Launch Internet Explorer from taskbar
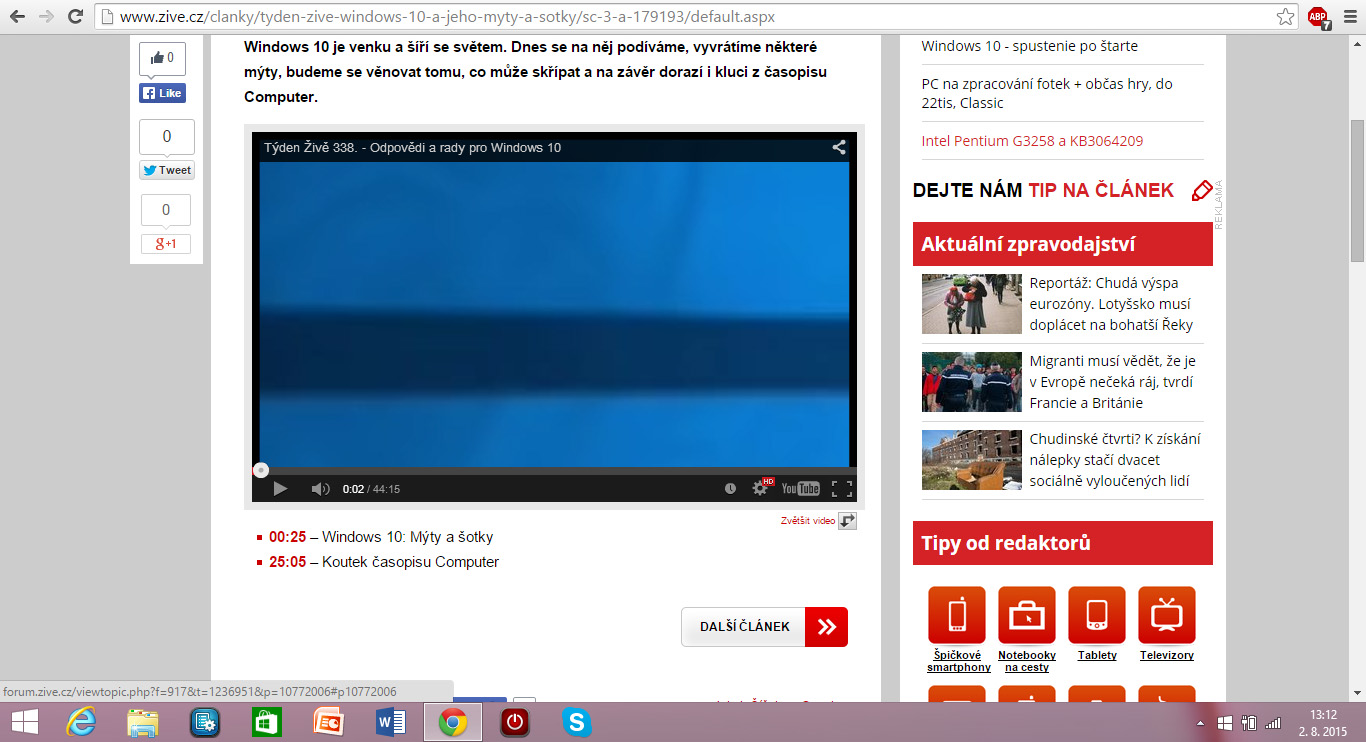1366x742 pixels. tap(82, 721)
